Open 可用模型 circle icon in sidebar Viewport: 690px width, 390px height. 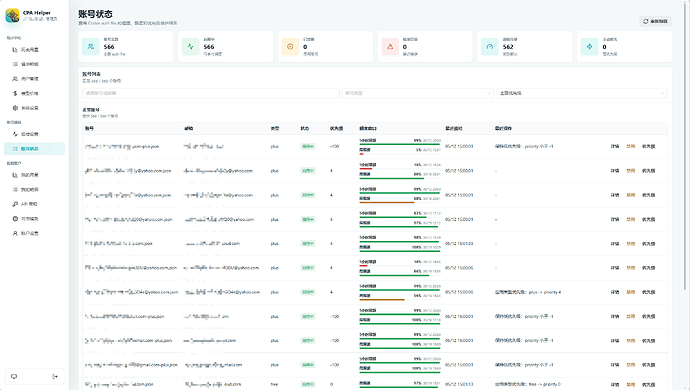[15, 218]
